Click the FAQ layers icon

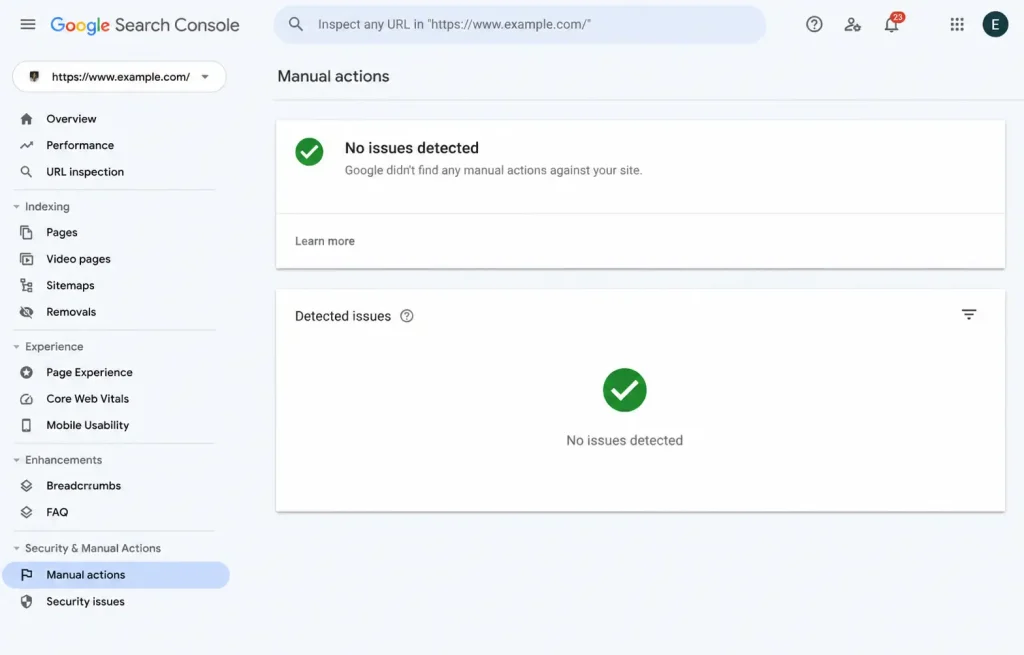pos(26,512)
